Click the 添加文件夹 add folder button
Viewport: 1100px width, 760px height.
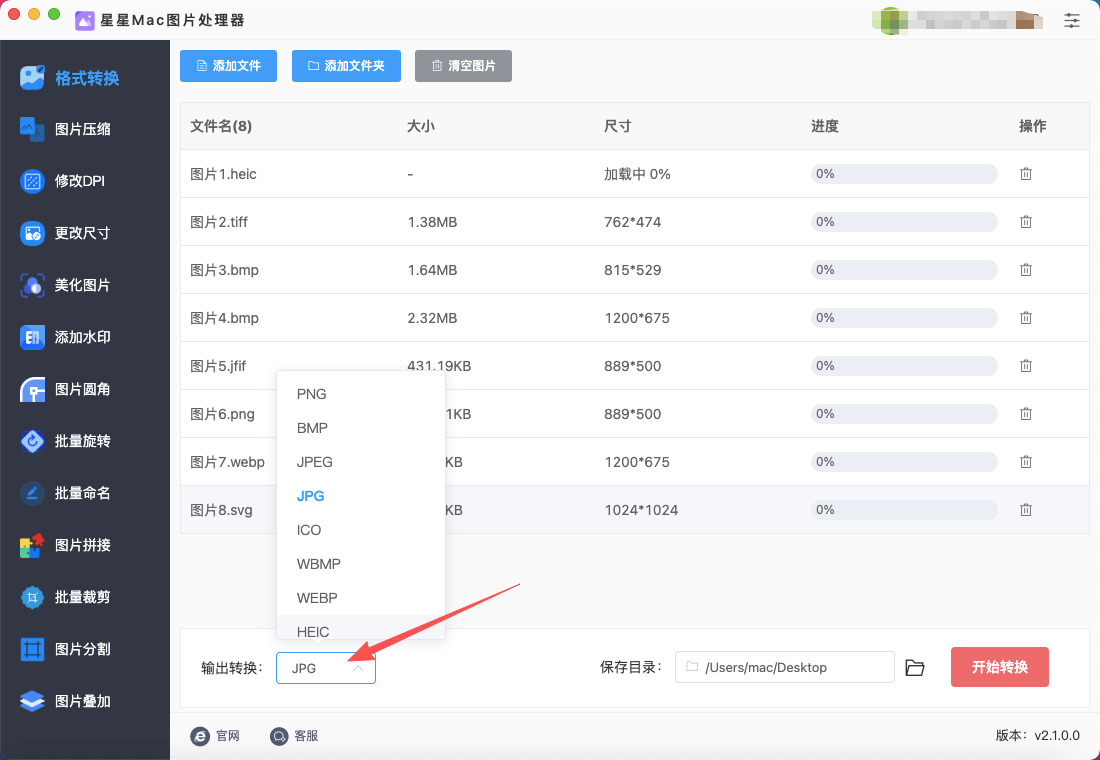tap(347, 66)
